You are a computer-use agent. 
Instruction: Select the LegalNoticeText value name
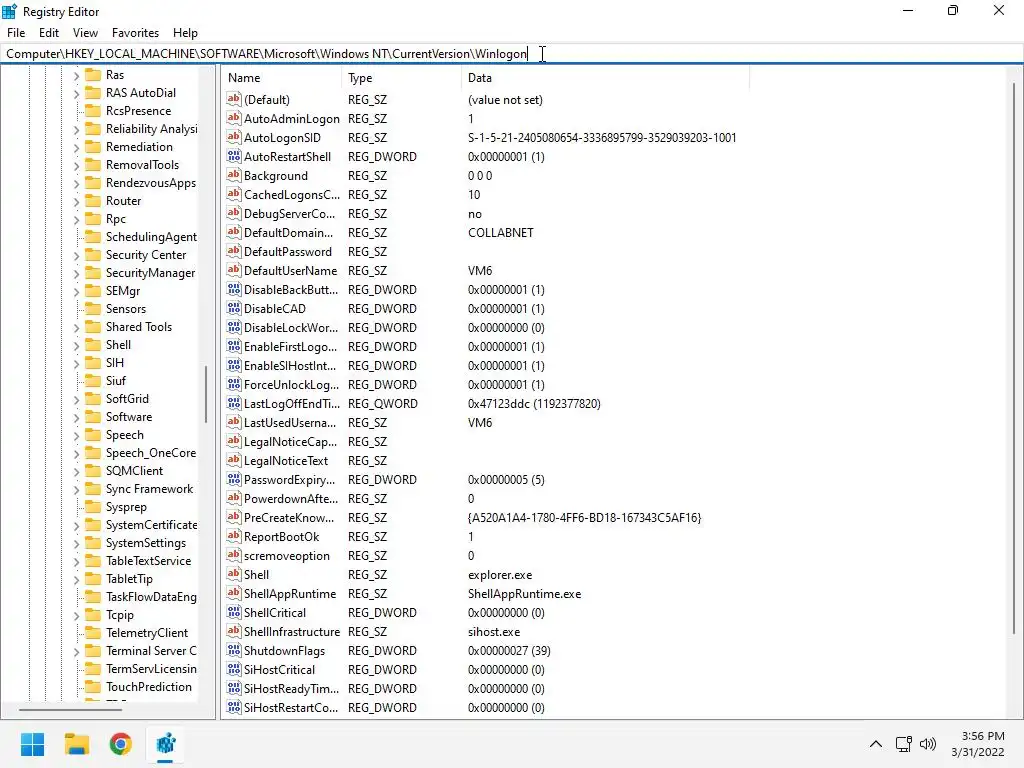pos(285,461)
